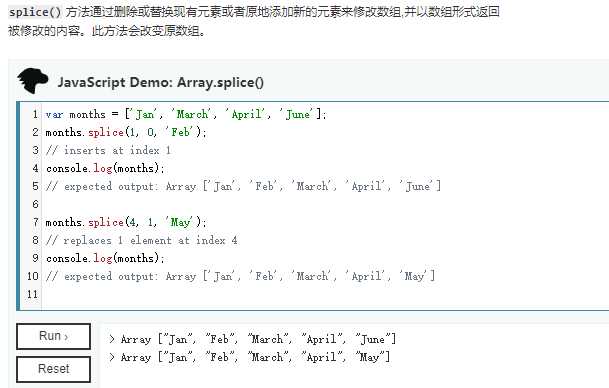Click line number 10 in the editor gutter
609x388 pixels.
tap(33, 276)
